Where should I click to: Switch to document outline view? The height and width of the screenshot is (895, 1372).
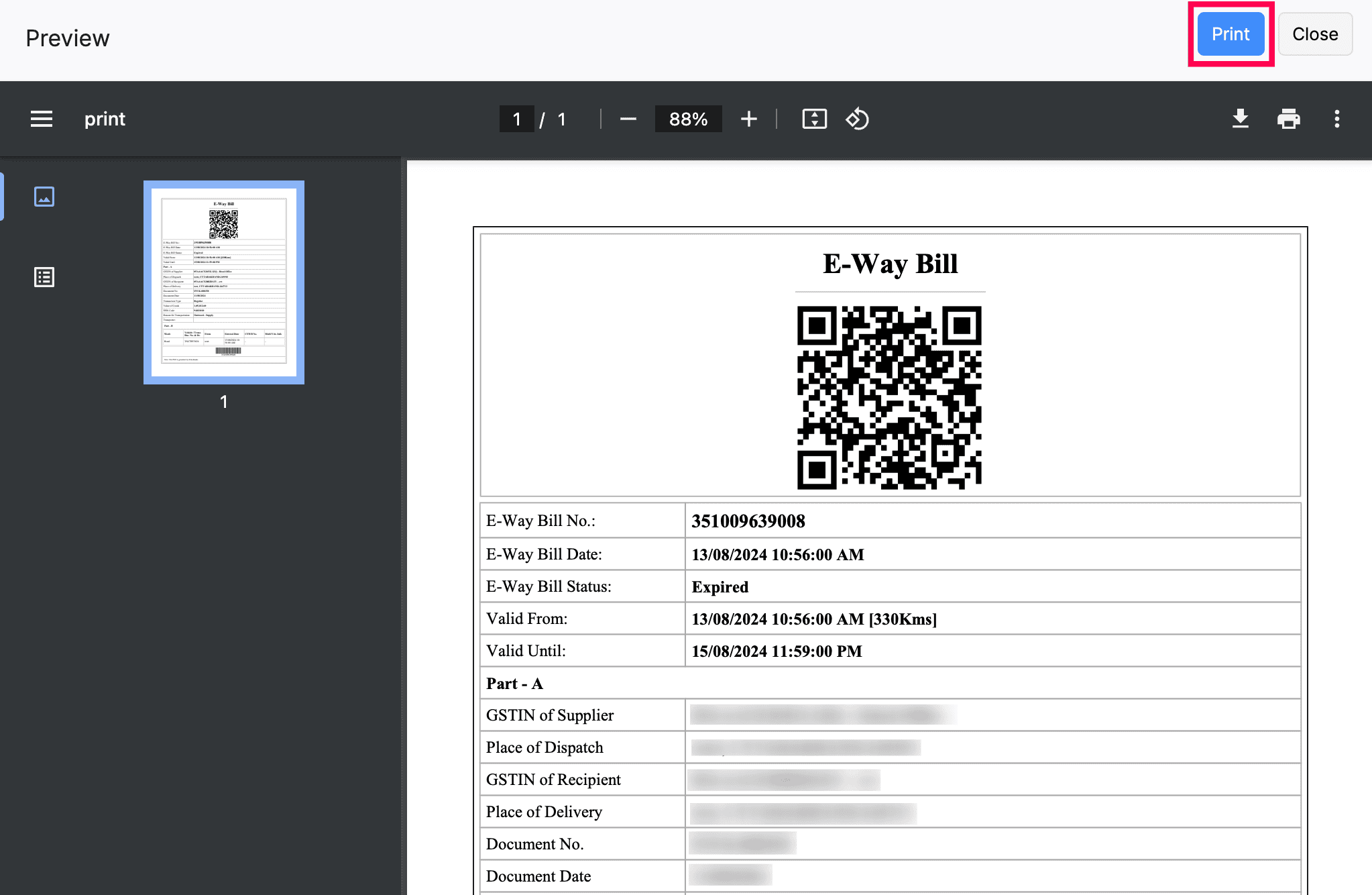44,277
